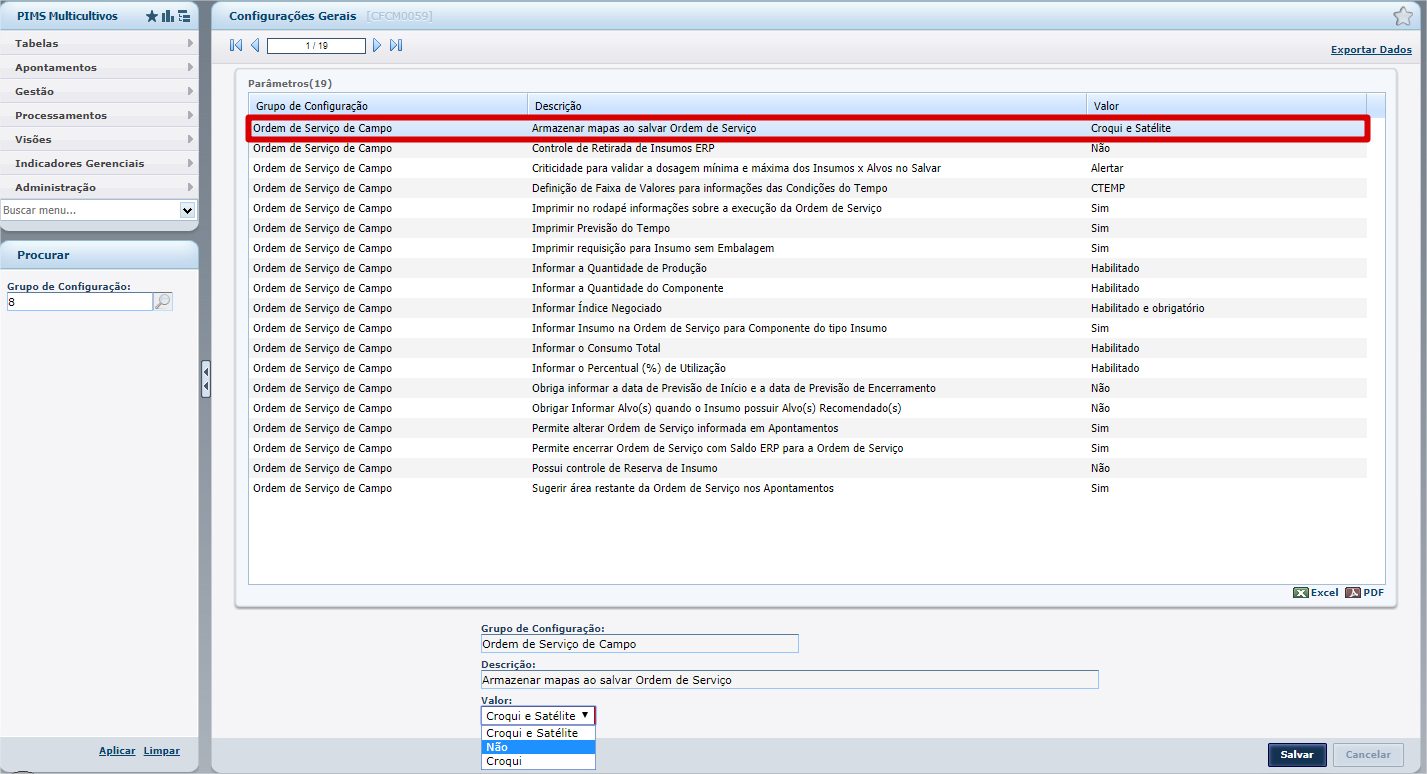The image size is (1427, 774).
Task: Click the Salvar button
Action: pyautogui.click(x=1297, y=755)
